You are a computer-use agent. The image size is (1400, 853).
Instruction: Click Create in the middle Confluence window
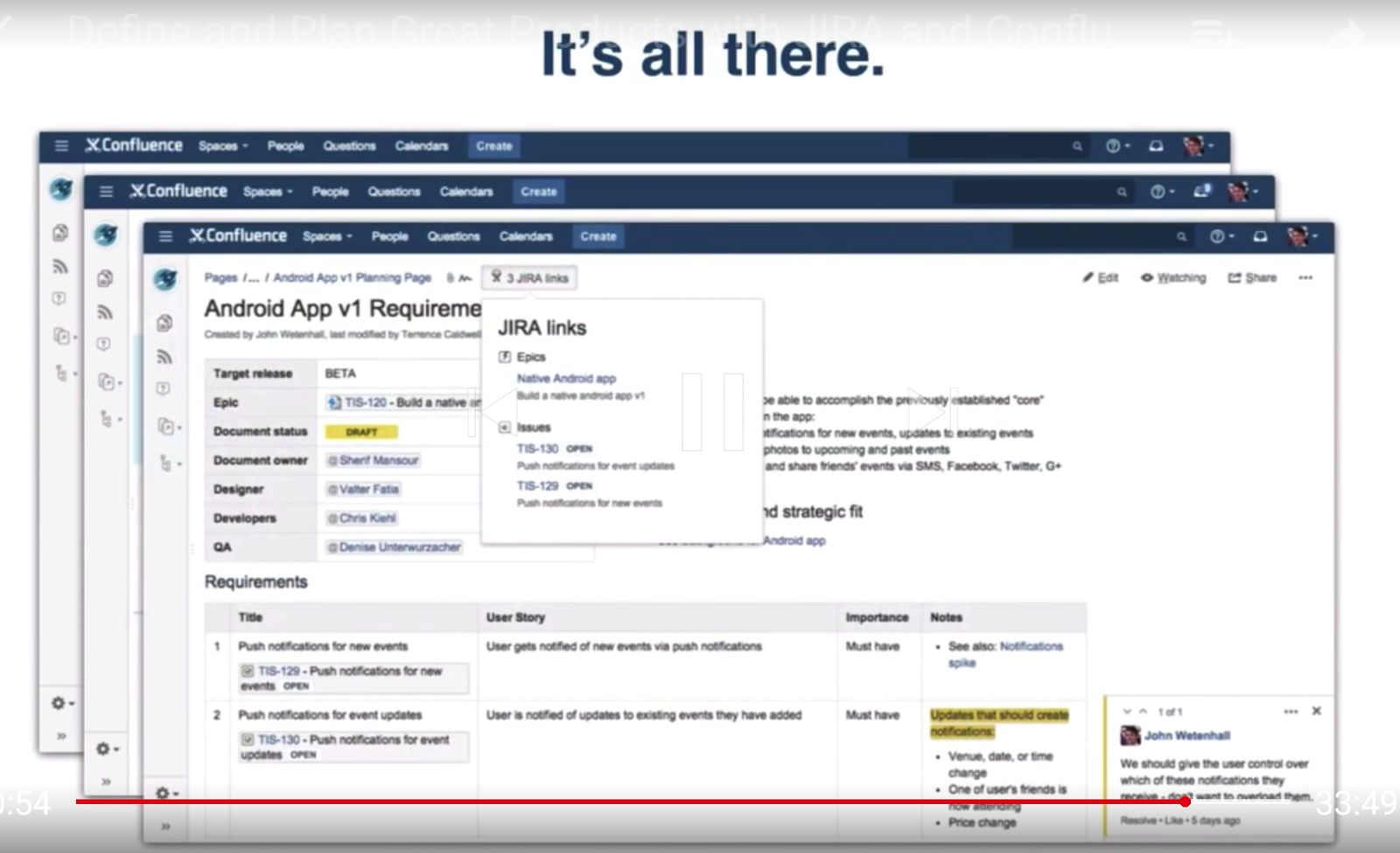(x=539, y=192)
